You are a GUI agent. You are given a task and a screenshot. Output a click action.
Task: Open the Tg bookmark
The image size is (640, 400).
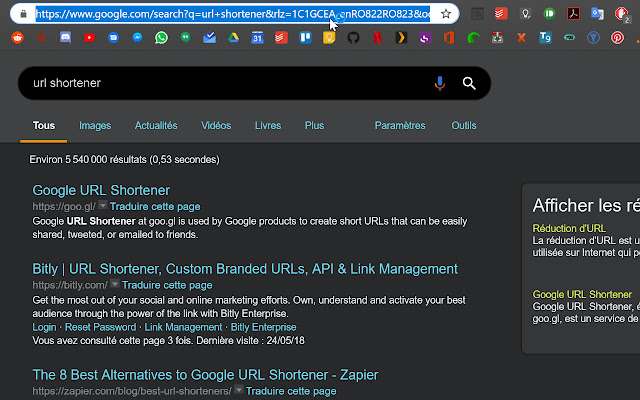tap(545, 38)
